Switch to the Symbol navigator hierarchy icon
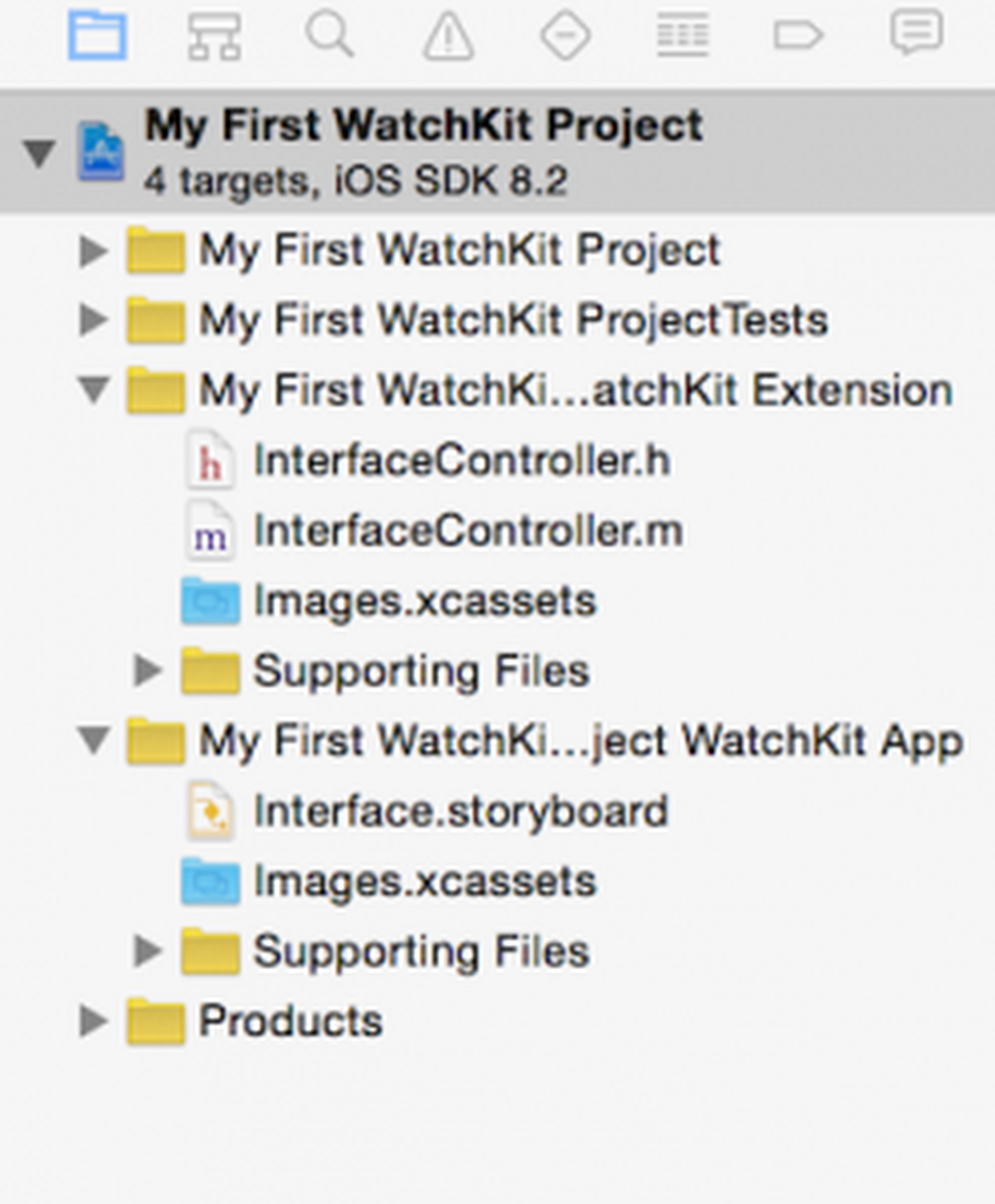Viewport: 995px width, 1204px height. [x=215, y=36]
